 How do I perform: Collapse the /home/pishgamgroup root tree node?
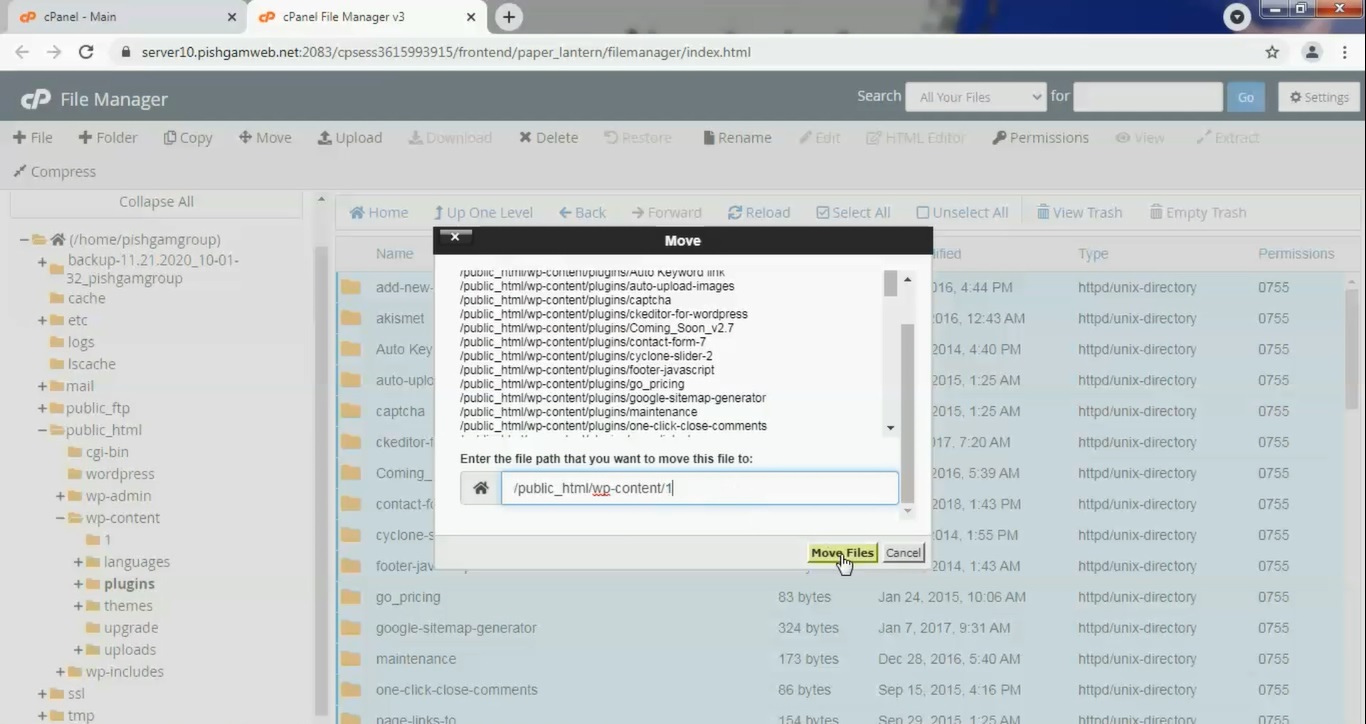point(24,239)
